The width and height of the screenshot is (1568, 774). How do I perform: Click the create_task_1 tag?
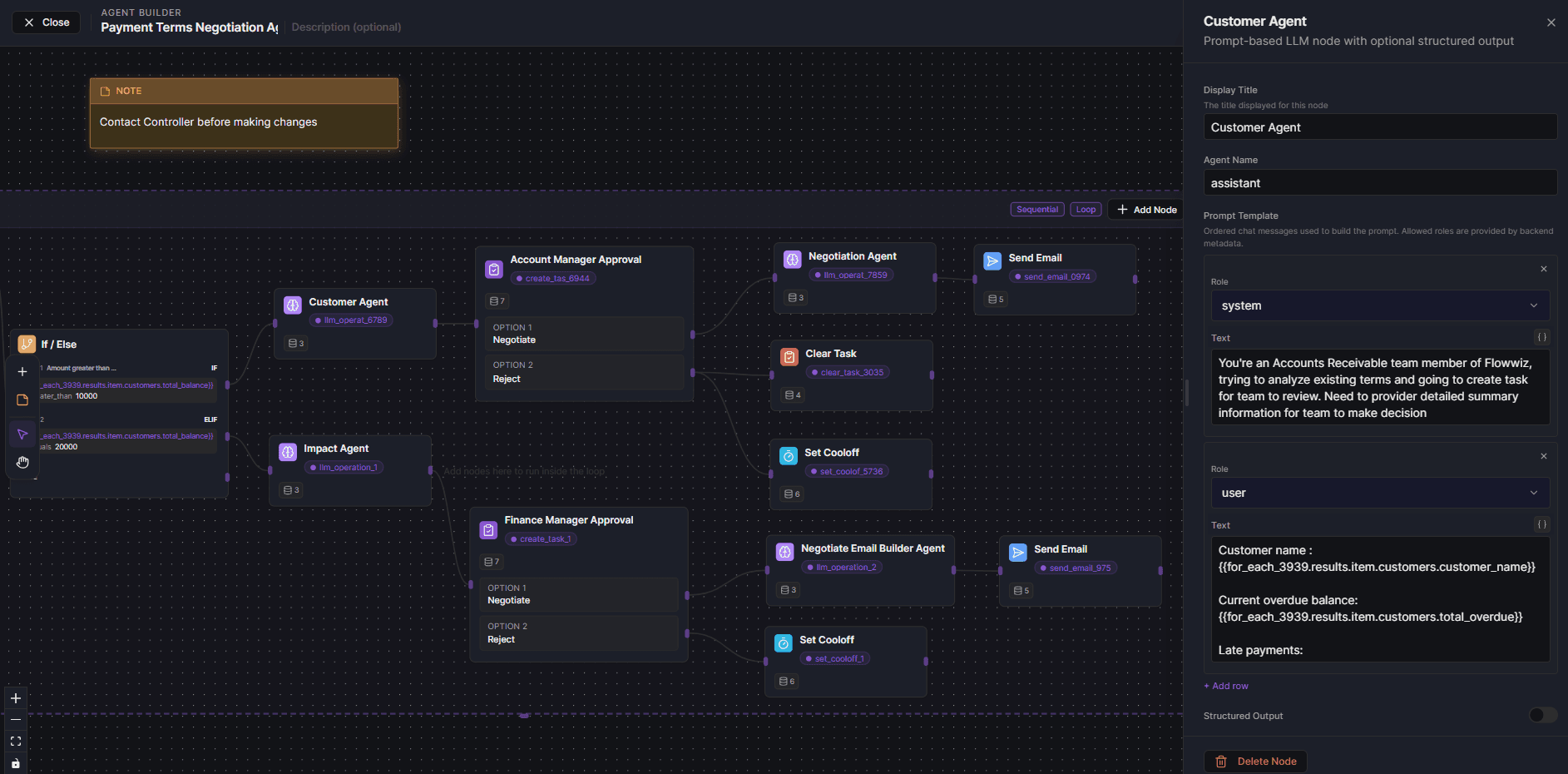click(542, 539)
